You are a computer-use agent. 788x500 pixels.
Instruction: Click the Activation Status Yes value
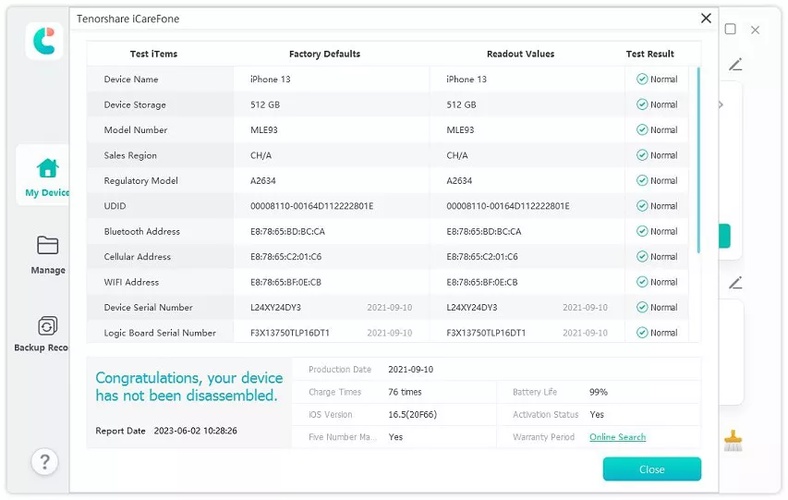(597, 415)
